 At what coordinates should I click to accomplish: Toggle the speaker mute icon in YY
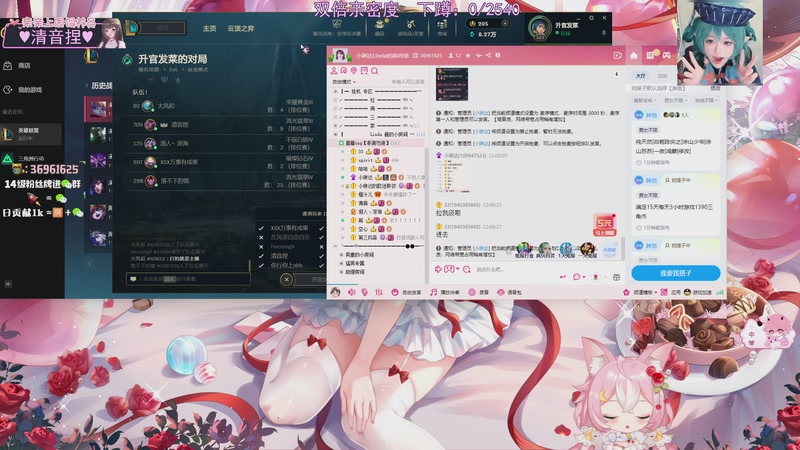pos(352,292)
